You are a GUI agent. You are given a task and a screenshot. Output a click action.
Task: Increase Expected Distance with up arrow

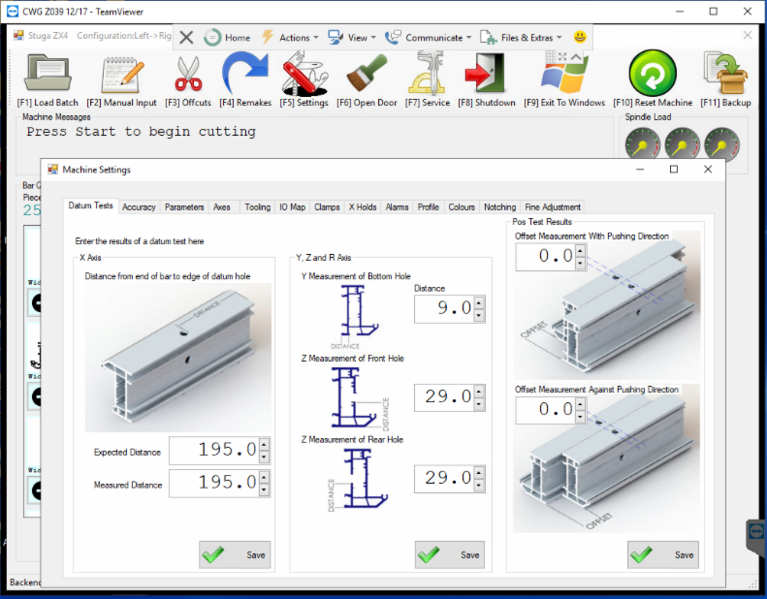coord(264,444)
